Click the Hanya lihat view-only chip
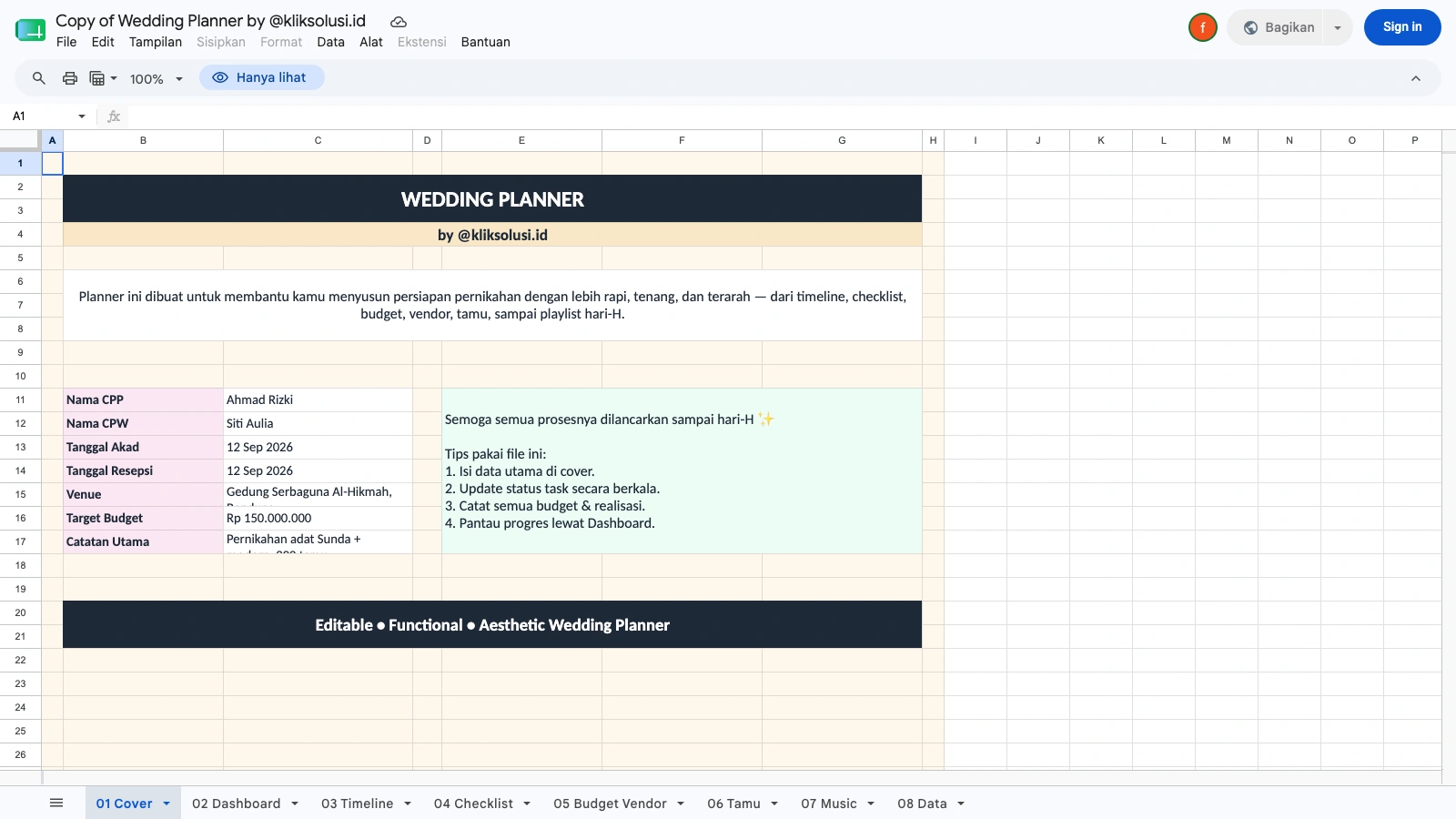This screenshot has width=1456, height=819. (x=262, y=77)
